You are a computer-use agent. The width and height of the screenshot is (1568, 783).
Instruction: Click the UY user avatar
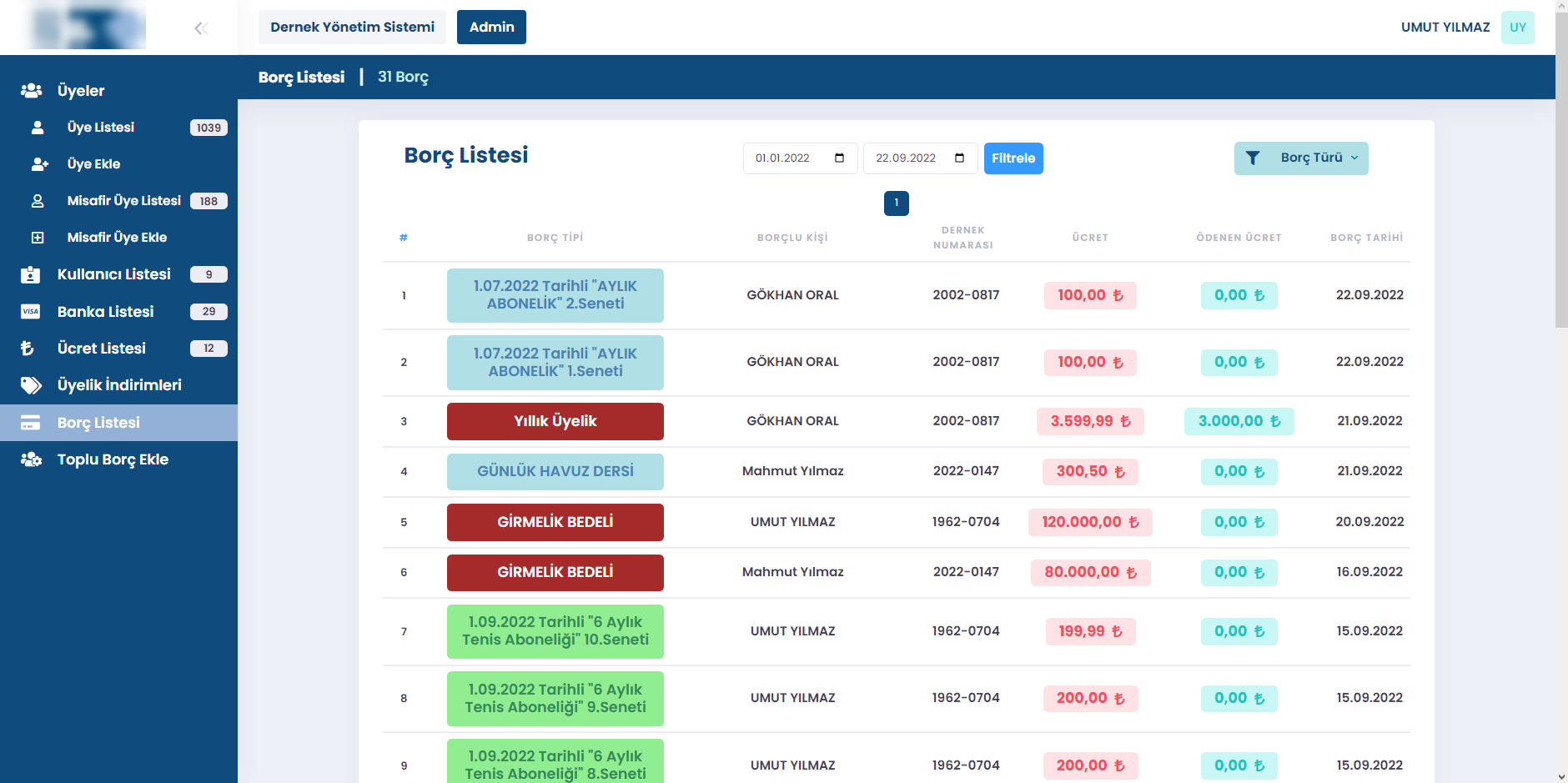pyautogui.click(x=1517, y=28)
